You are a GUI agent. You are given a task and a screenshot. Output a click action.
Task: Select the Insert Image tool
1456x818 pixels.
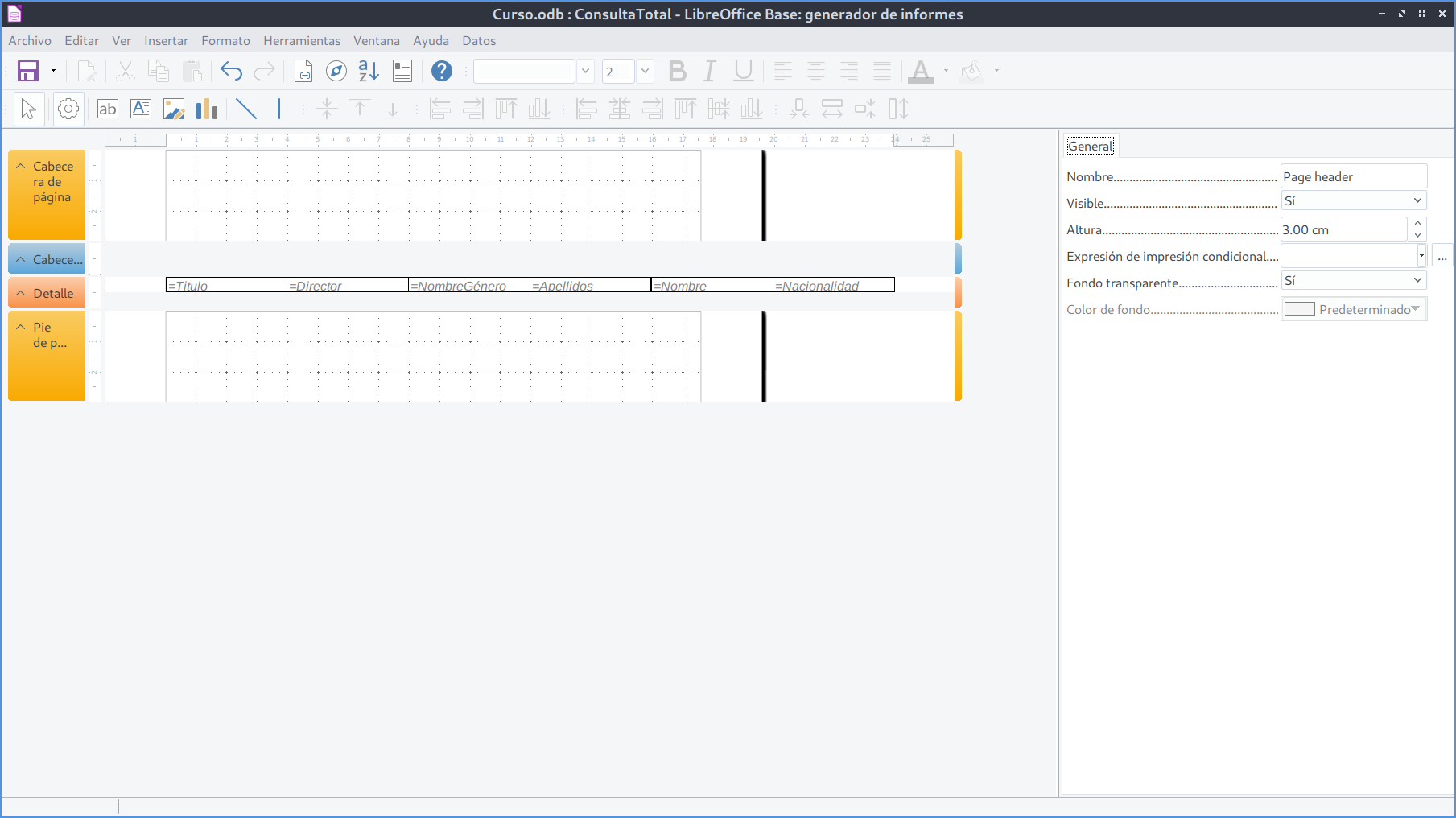click(x=174, y=109)
